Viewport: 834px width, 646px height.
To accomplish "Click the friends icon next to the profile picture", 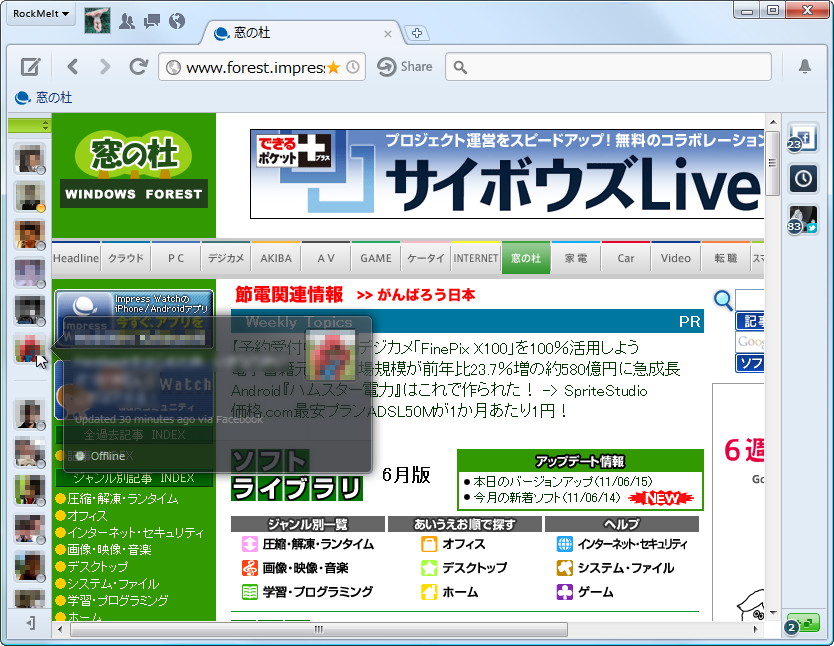I will (x=125, y=20).
